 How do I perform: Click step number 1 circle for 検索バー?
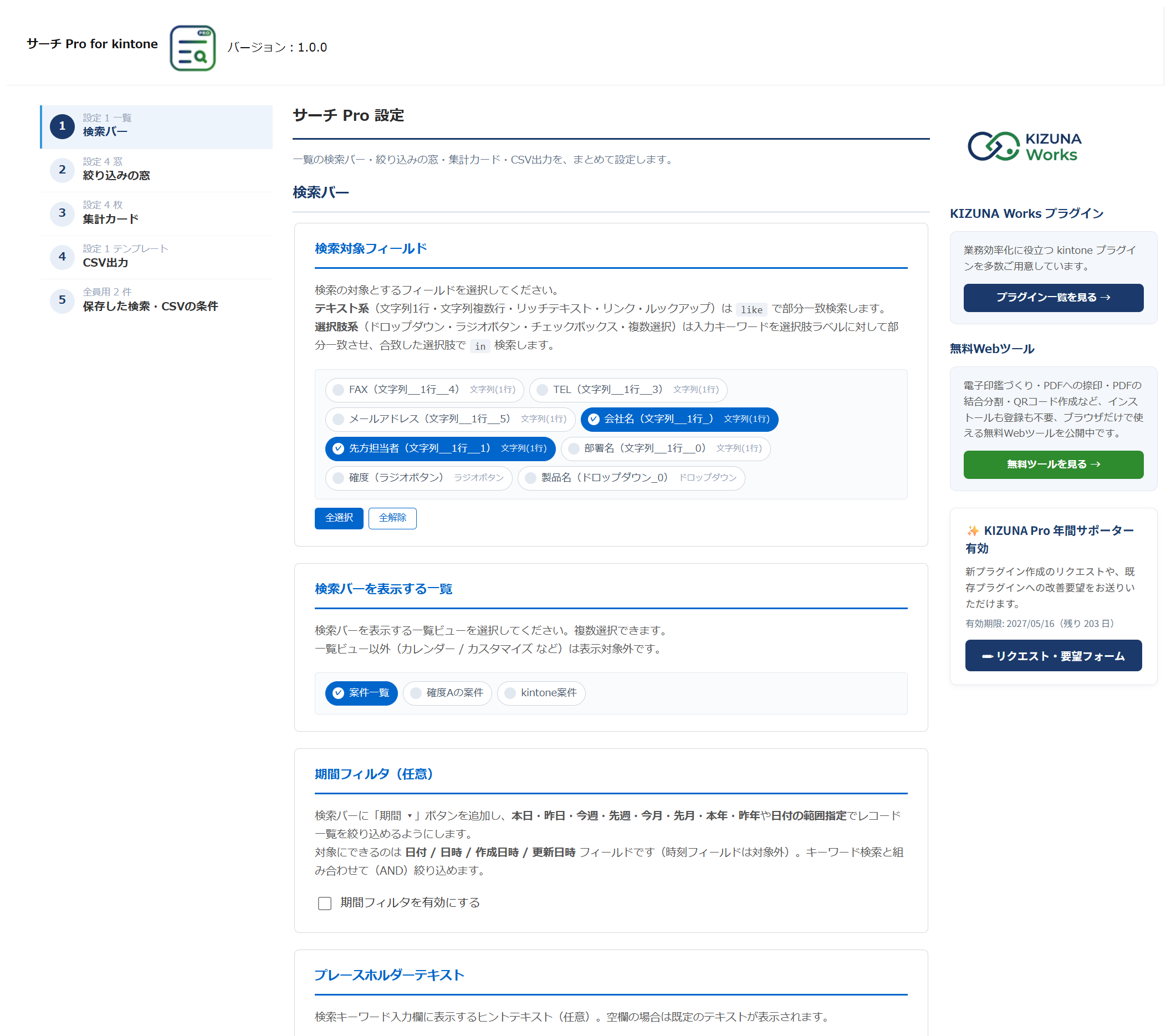(62, 126)
